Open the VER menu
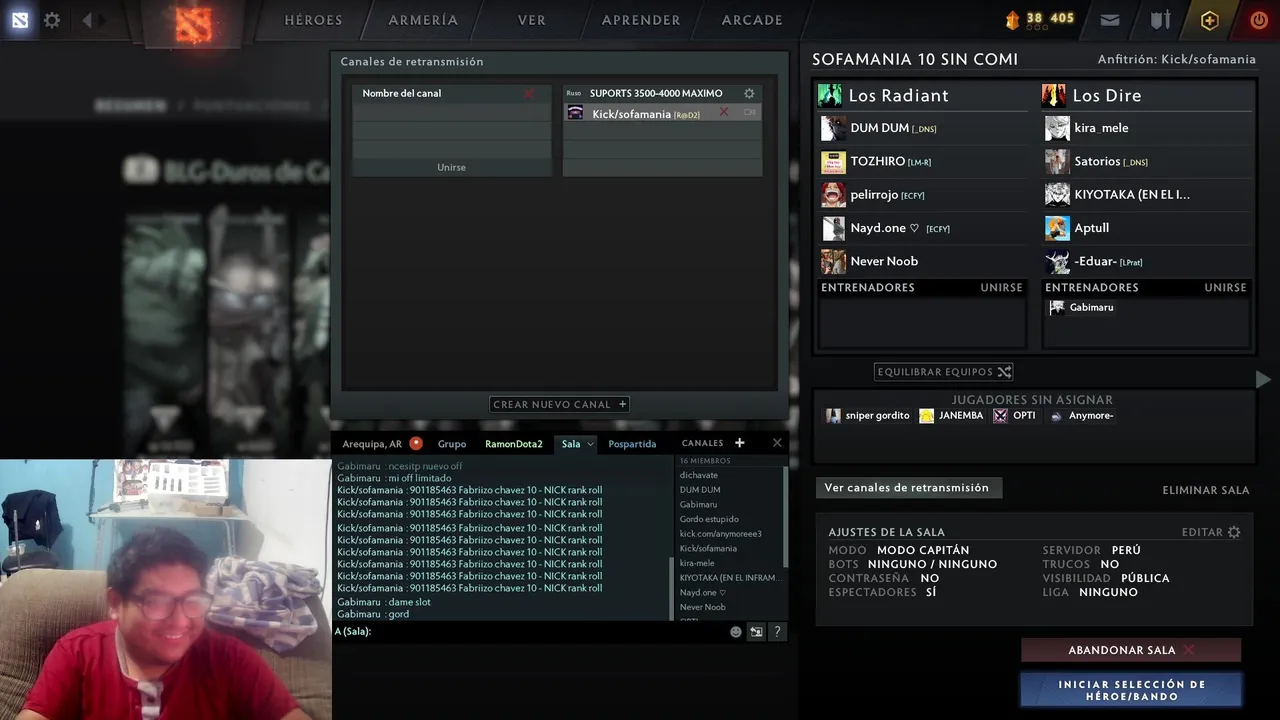Screen dimensions: 1280x720 pos(532,20)
